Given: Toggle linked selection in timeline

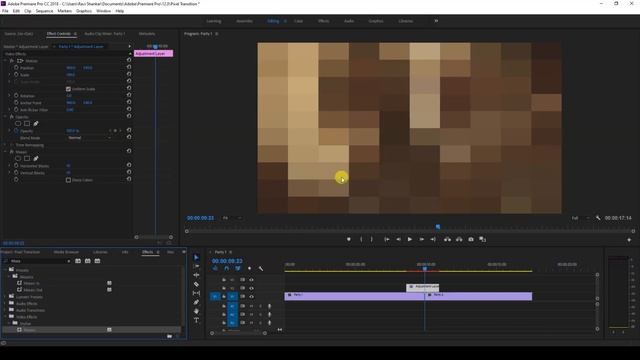Looking at the screenshot, I should click(238, 268).
